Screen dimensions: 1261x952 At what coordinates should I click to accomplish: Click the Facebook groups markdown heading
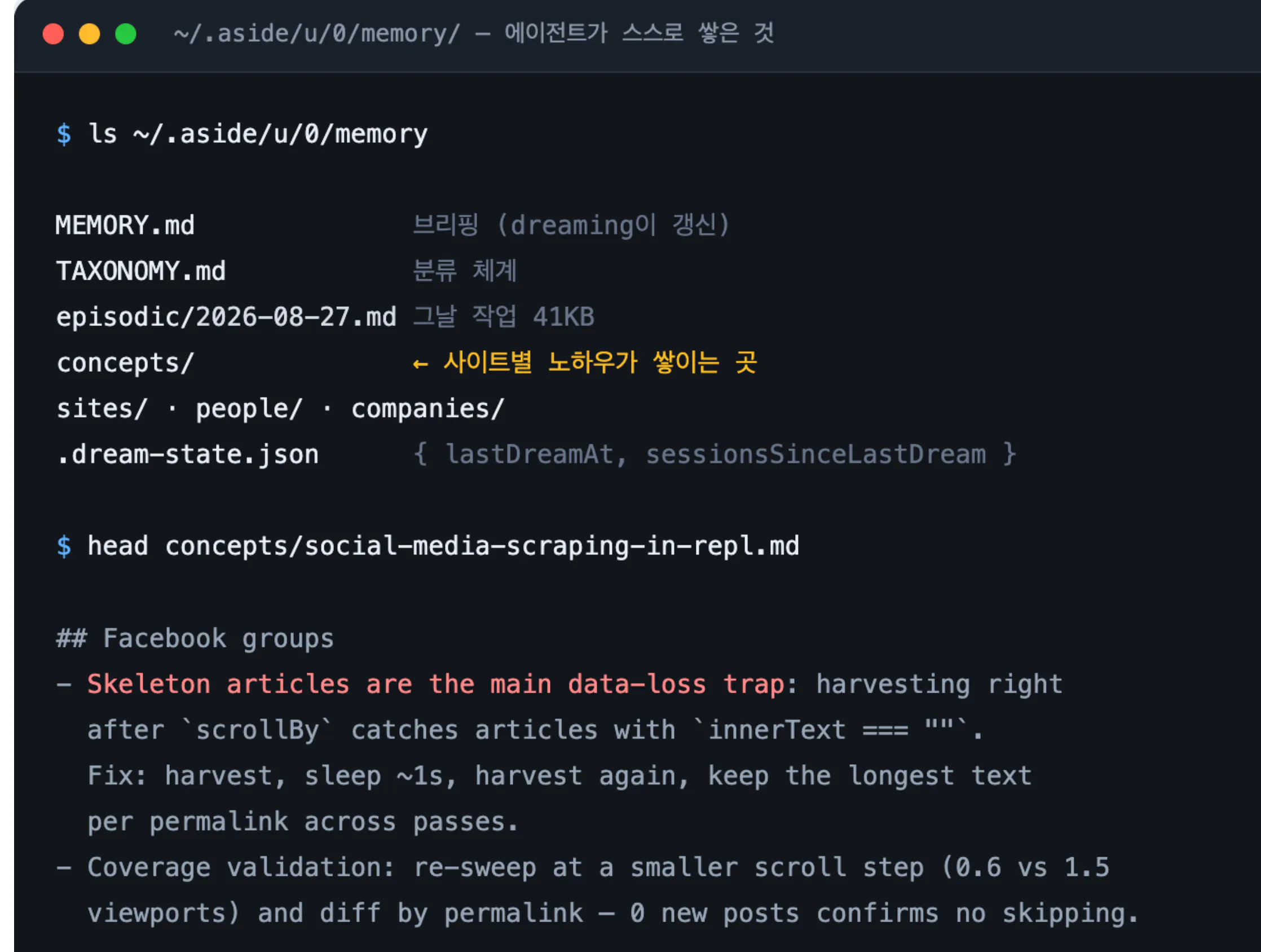point(195,638)
